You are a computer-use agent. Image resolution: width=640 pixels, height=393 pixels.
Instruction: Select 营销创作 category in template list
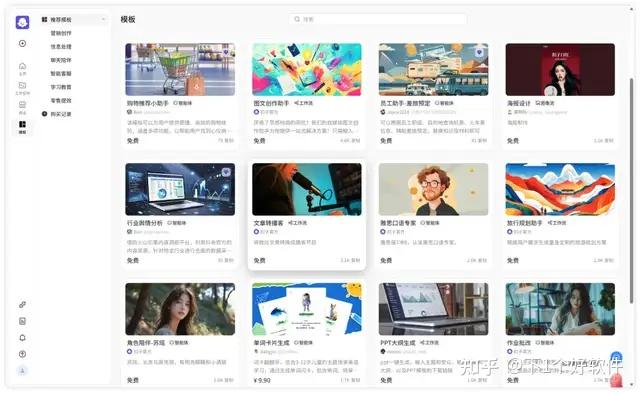[61, 33]
